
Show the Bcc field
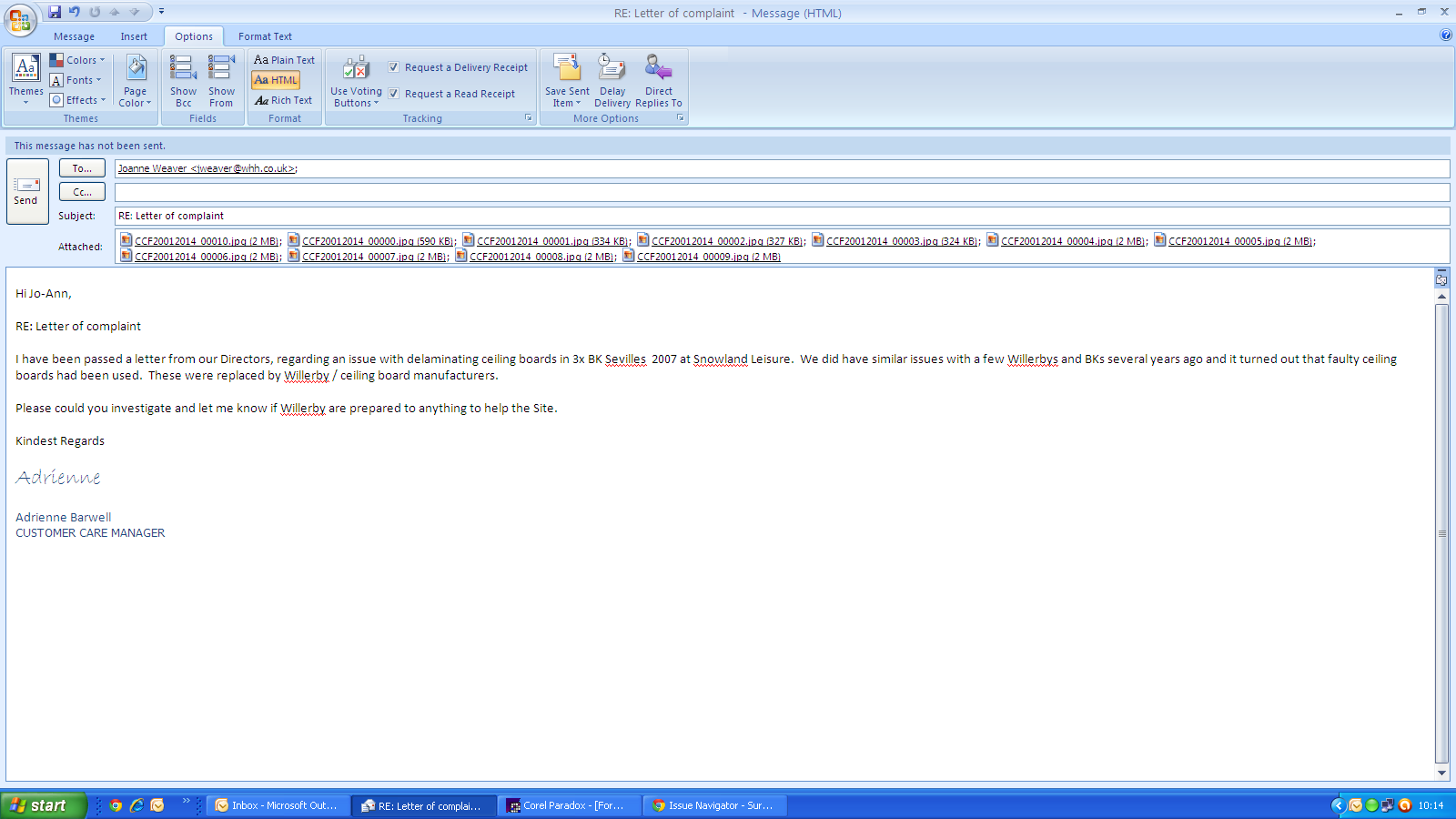pyautogui.click(x=183, y=79)
